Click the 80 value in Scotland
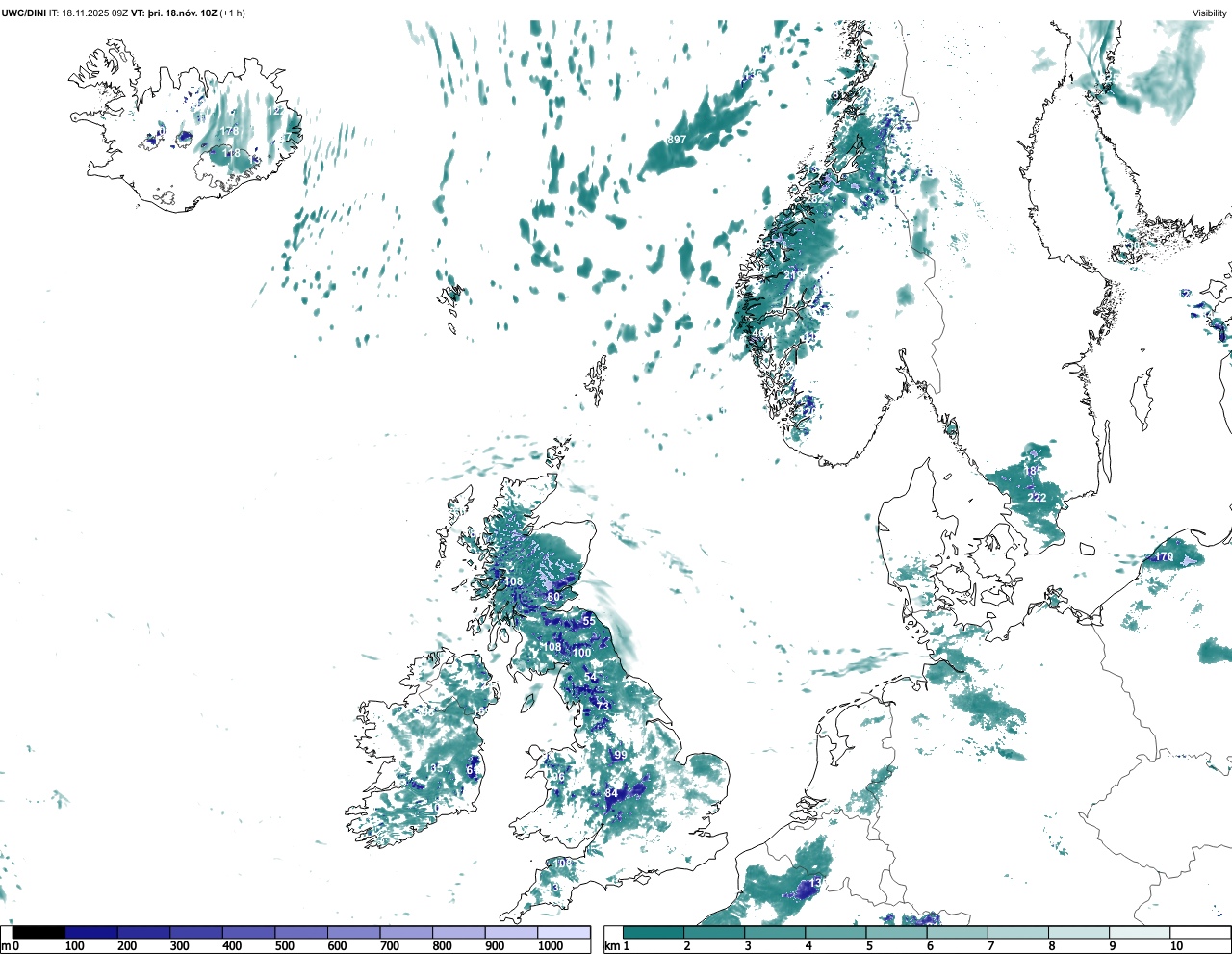The width and height of the screenshot is (1232, 954). click(553, 597)
